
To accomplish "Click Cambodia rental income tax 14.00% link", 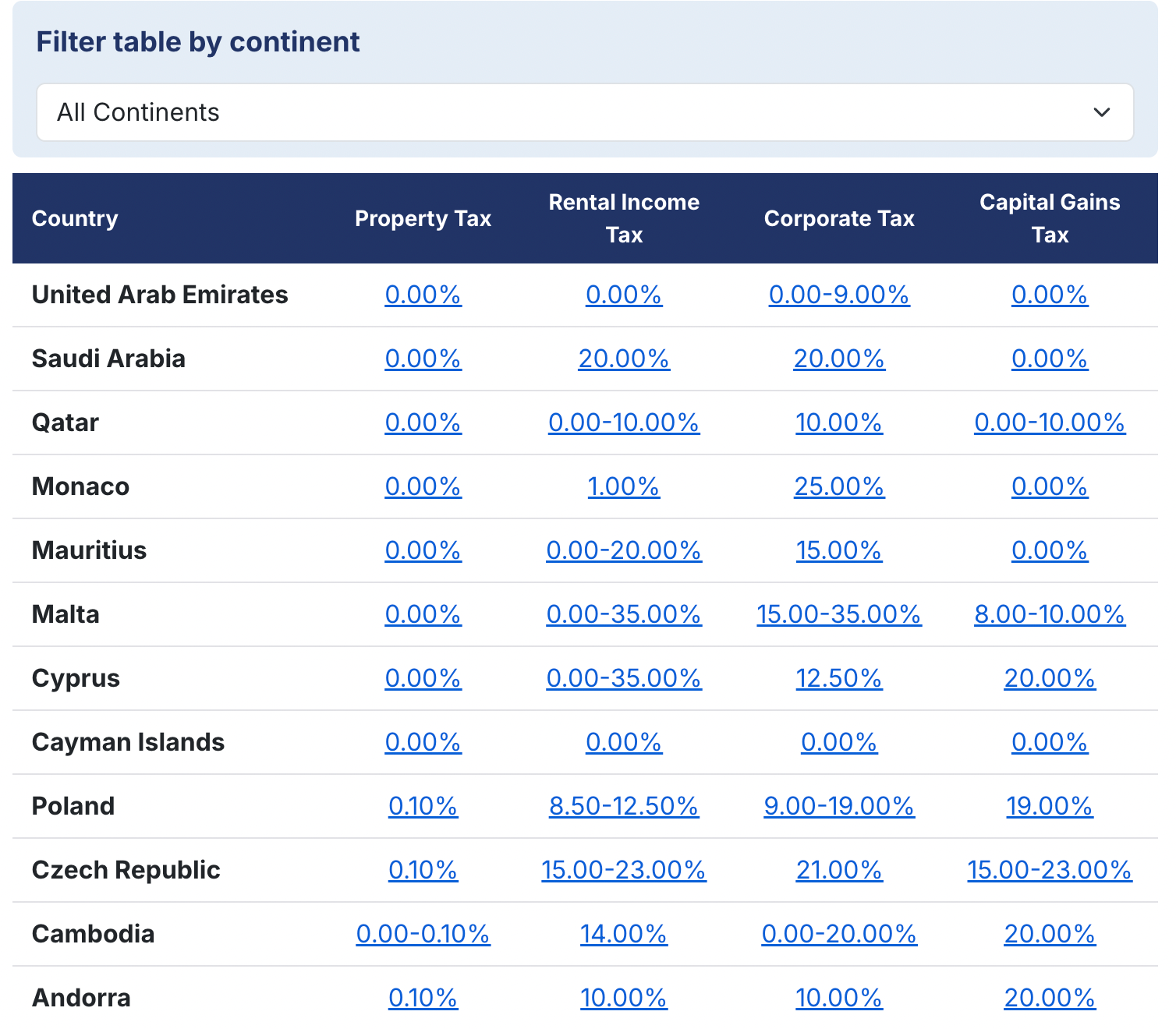I will coord(623,934).
